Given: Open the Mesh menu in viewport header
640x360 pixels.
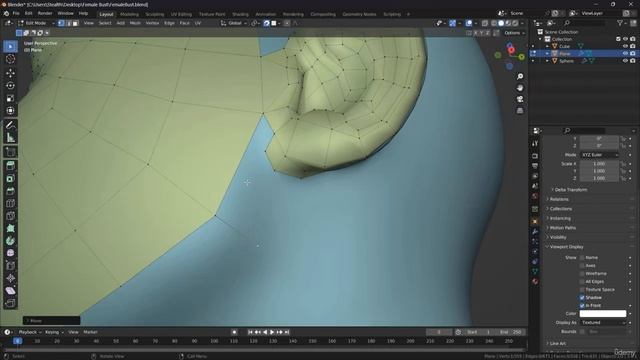Looking at the screenshot, I should coord(135,23).
